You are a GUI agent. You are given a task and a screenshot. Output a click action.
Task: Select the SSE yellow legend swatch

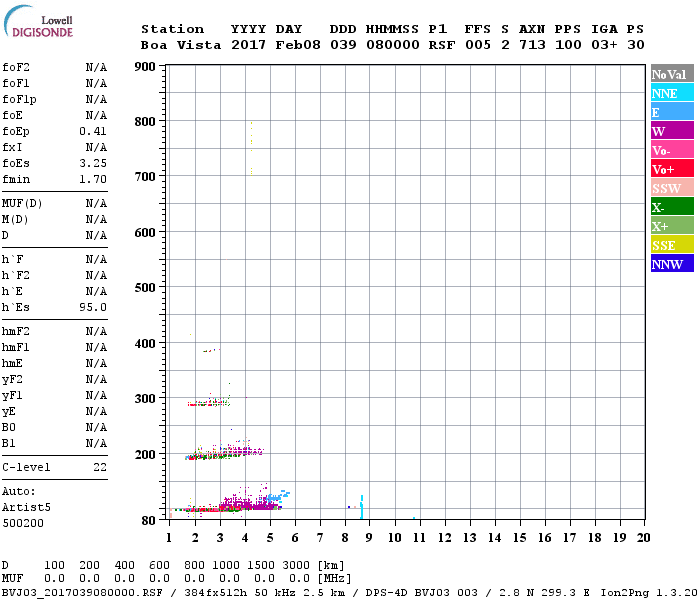pyautogui.click(x=672, y=245)
